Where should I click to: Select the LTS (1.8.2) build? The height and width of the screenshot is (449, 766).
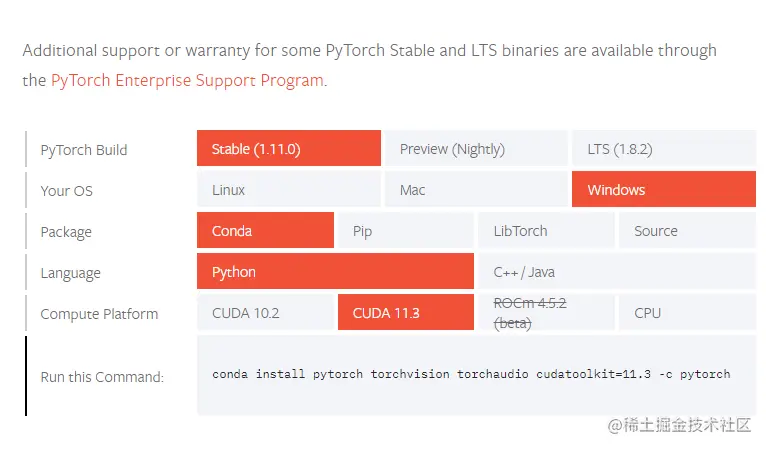(x=664, y=148)
